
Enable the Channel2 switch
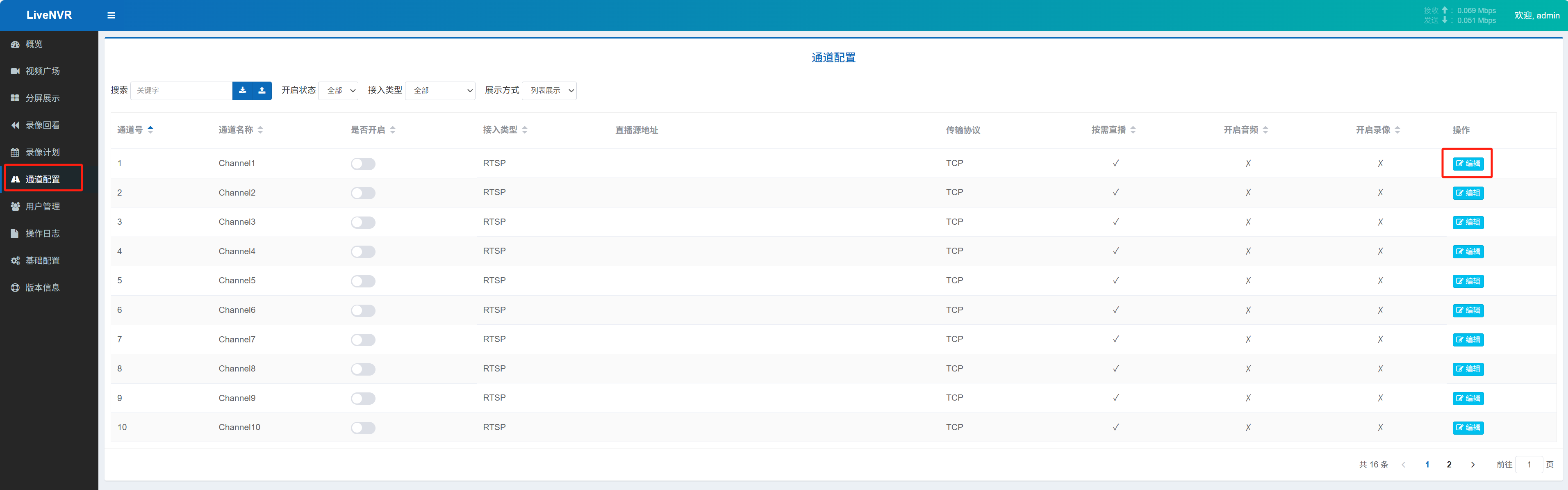pyautogui.click(x=363, y=193)
